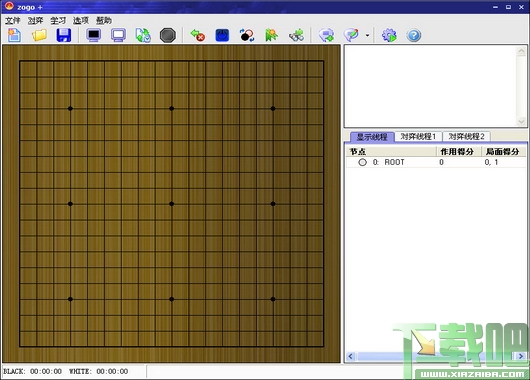Click the 作用得分 column header
The height and width of the screenshot is (380, 530).
point(457,152)
